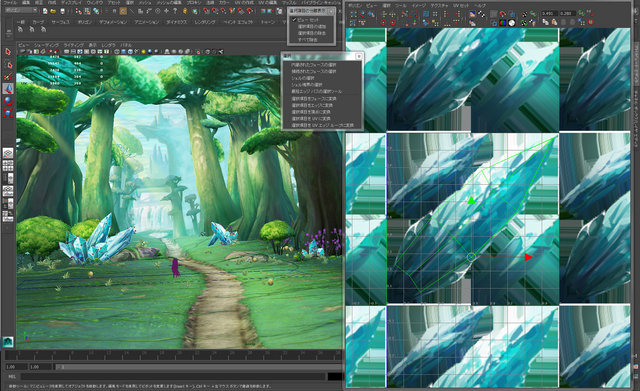Viewport: 640px width, 391px height.
Task: Click green up-arrow manipulator in UV editor
Action: click(471, 200)
